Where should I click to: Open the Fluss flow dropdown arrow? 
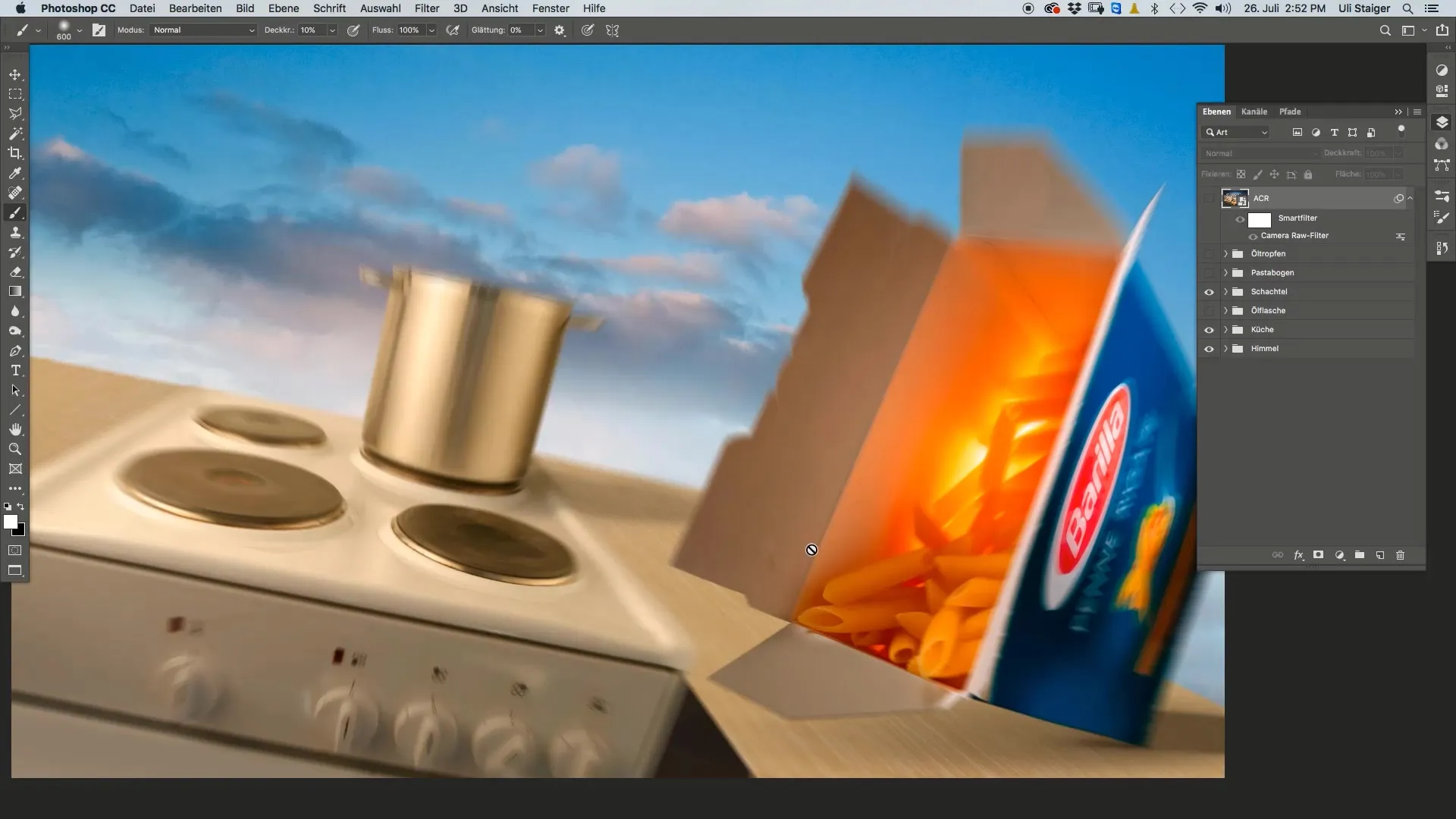click(x=431, y=30)
